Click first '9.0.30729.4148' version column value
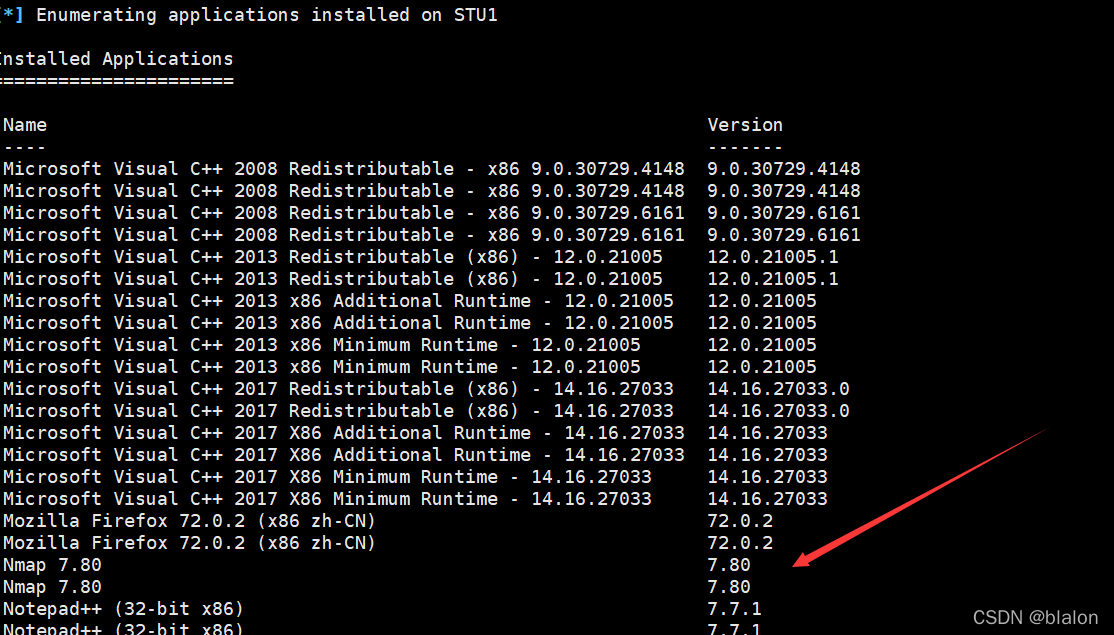 pos(784,169)
